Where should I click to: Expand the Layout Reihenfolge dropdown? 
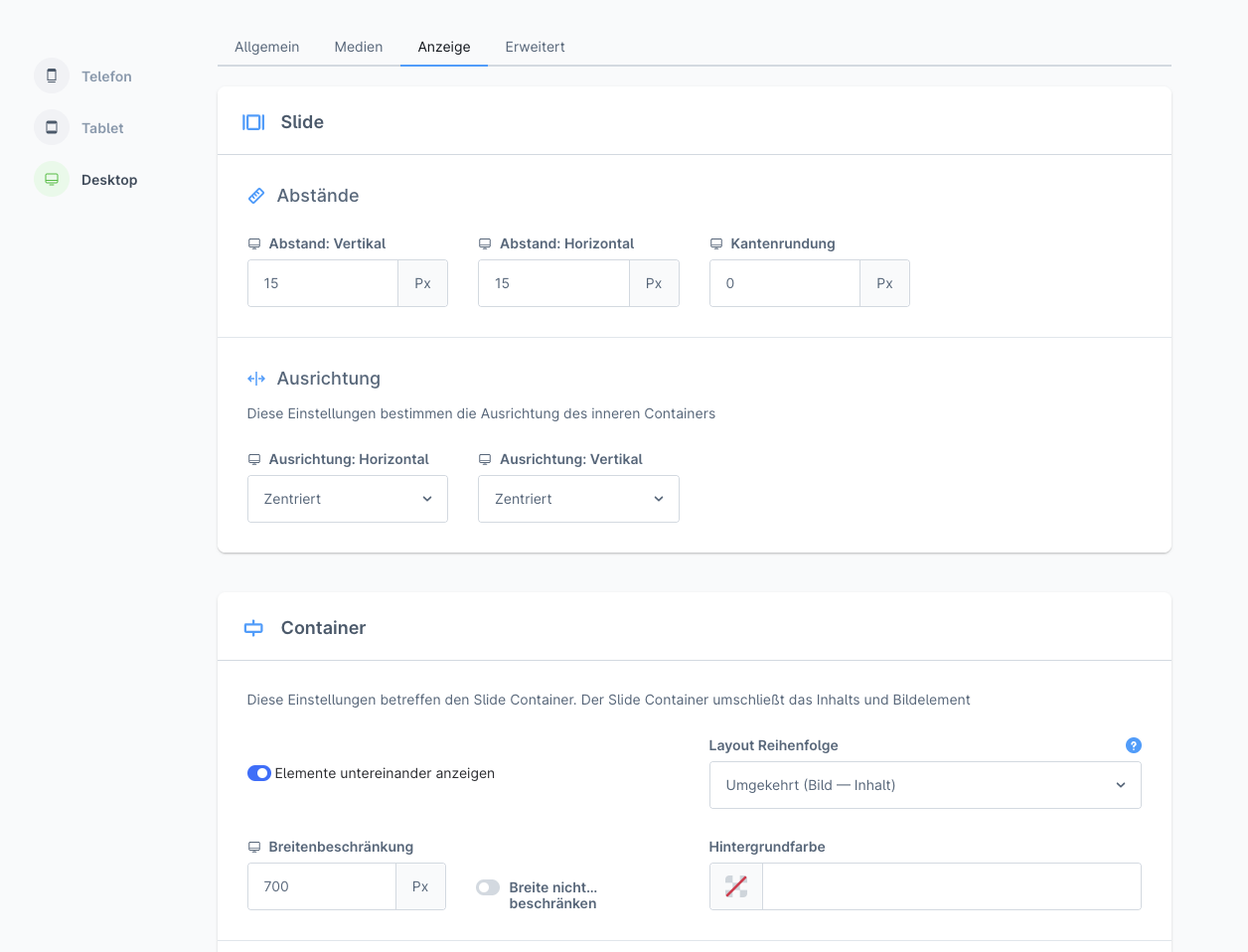coord(924,785)
